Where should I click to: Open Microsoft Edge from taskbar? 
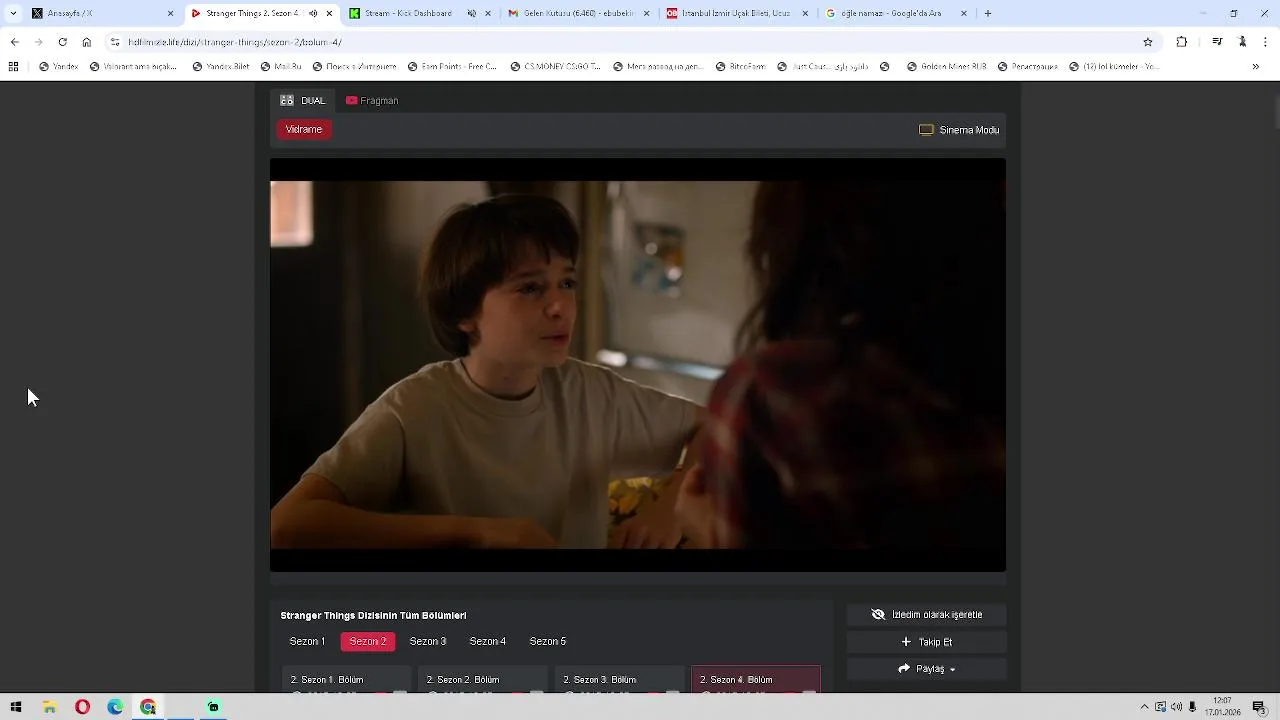tap(115, 707)
